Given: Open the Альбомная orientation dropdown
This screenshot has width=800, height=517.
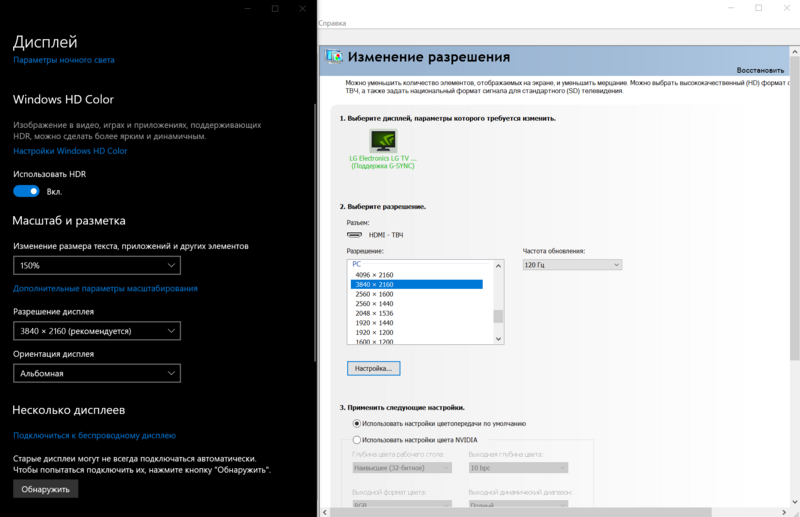Looking at the screenshot, I should (x=97, y=373).
